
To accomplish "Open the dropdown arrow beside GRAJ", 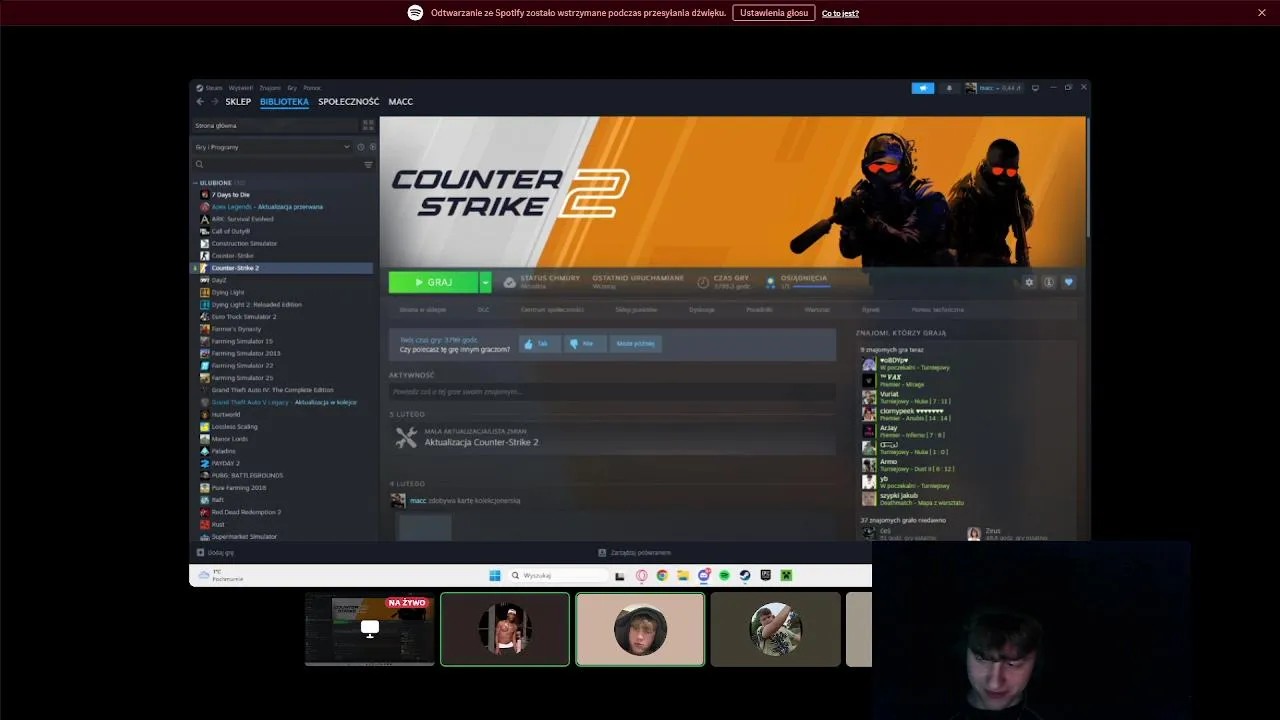I will coord(485,283).
